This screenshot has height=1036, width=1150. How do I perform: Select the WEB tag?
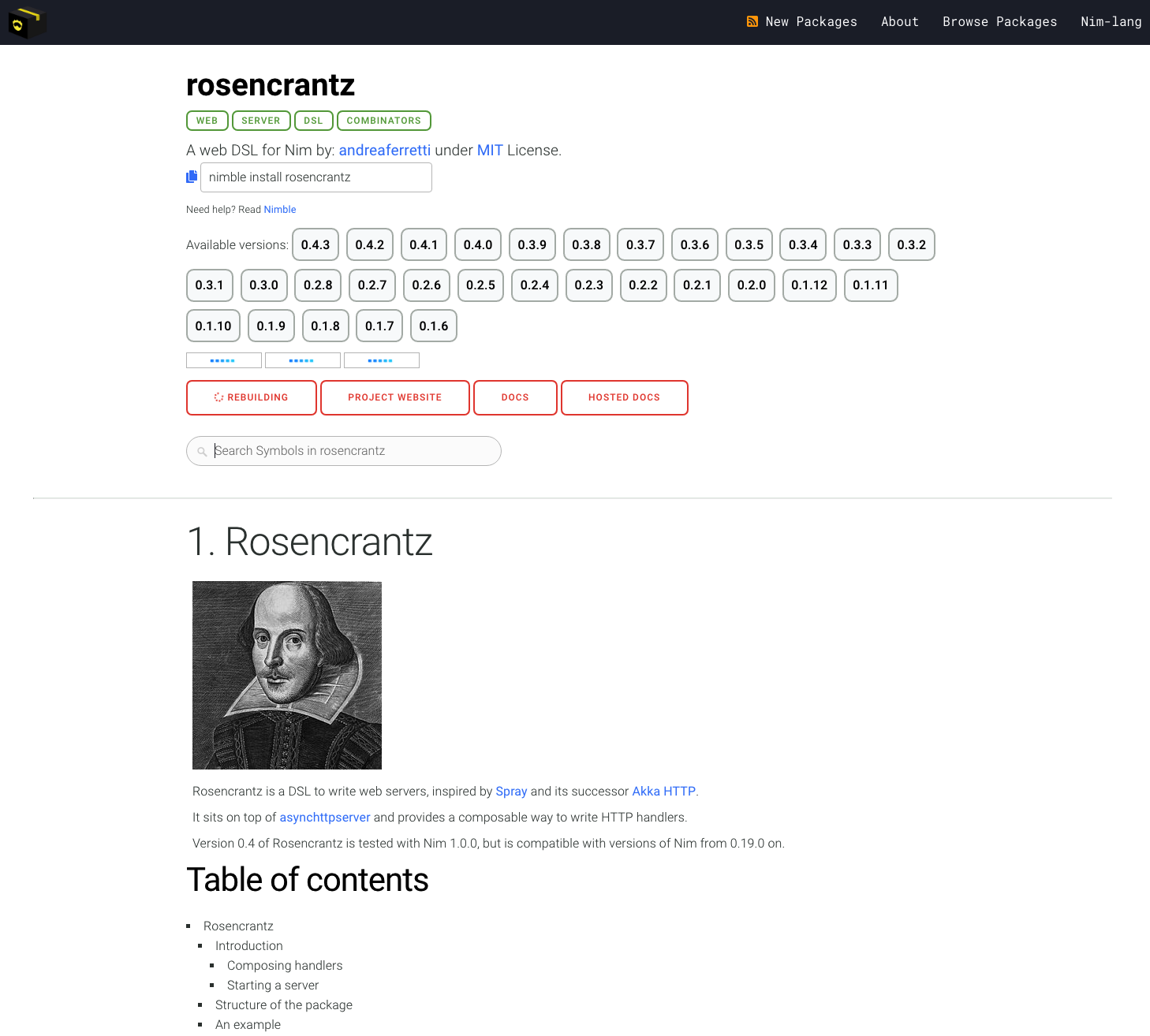207,121
